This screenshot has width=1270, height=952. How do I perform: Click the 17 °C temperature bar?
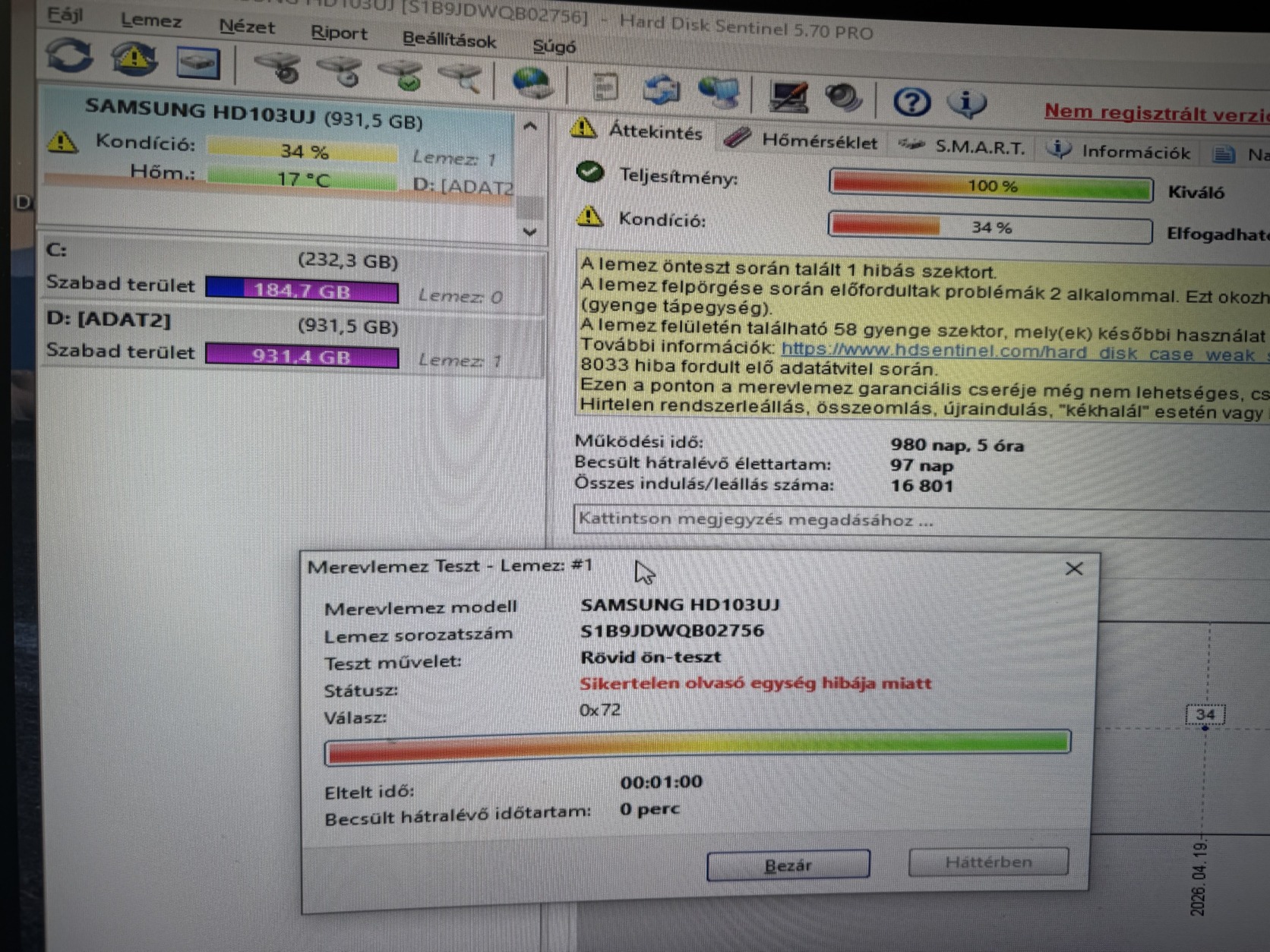coord(302,179)
